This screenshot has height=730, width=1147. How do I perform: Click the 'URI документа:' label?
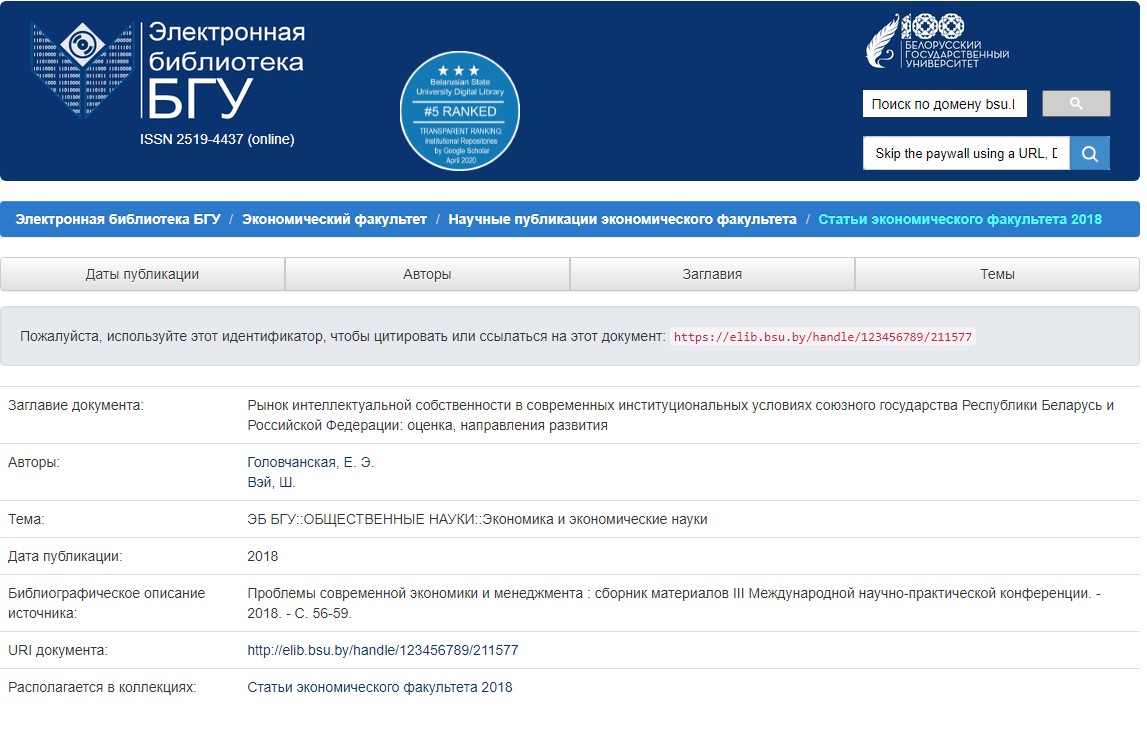click(x=58, y=650)
